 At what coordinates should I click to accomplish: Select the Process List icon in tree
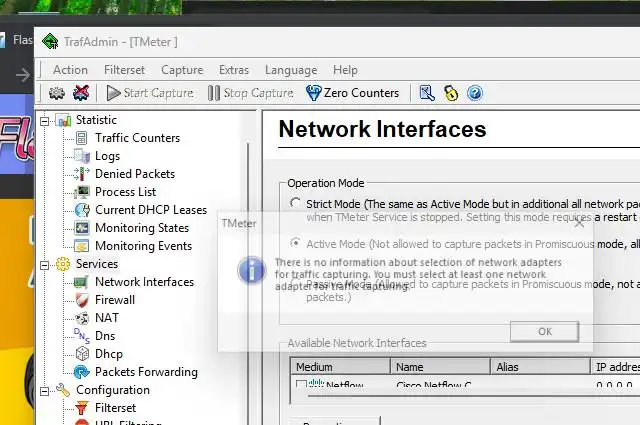tap(82, 192)
